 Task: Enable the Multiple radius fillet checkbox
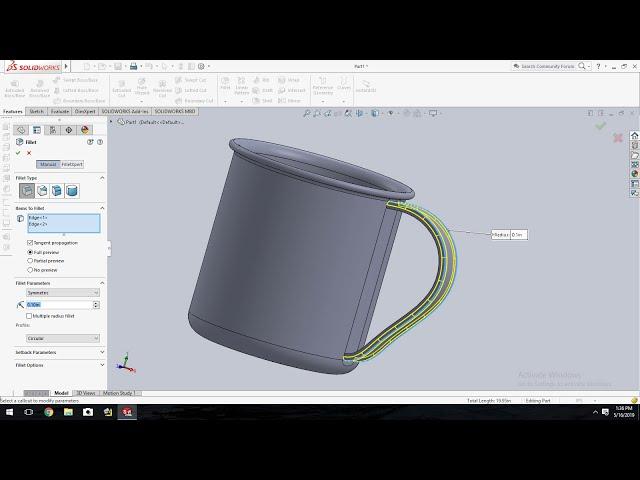click(x=30, y=316)
